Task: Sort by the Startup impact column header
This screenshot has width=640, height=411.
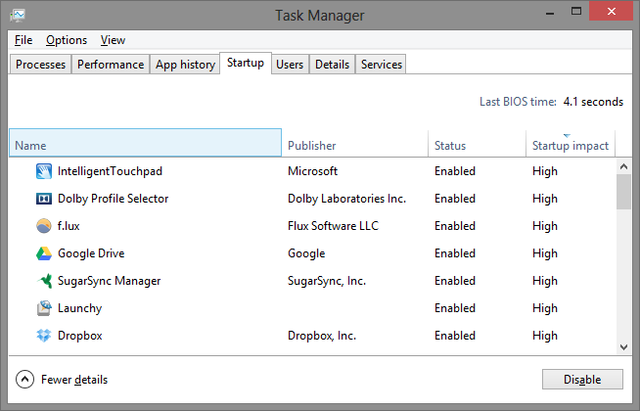Action: 570,143
